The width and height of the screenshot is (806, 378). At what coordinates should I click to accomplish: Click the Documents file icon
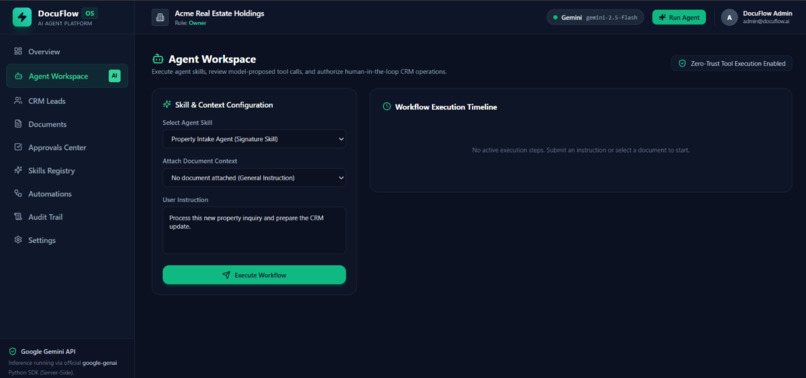pyautogui.click(x=18, y=124)
